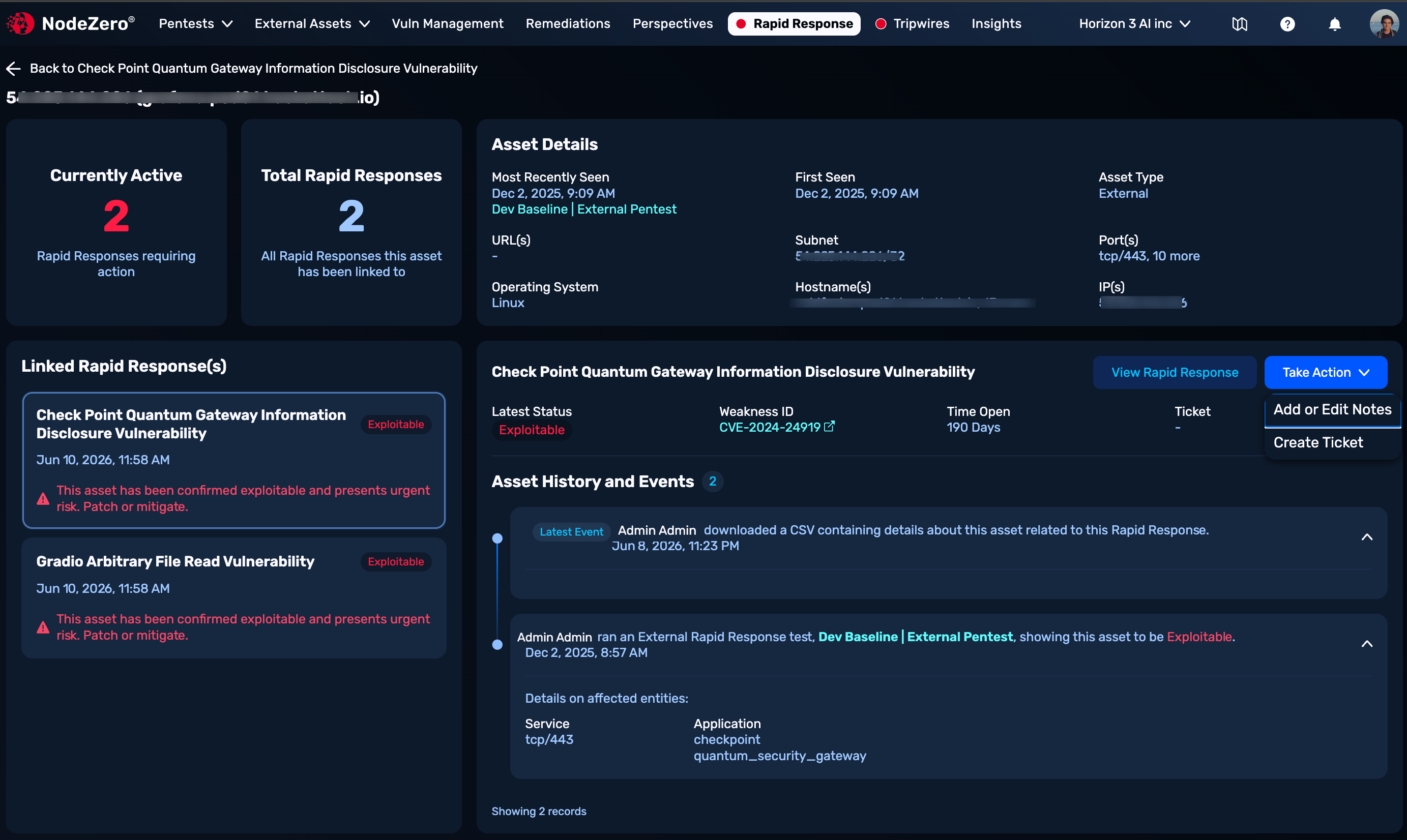Select timeline marker for Dec 2 event

[x=497, y=644]
